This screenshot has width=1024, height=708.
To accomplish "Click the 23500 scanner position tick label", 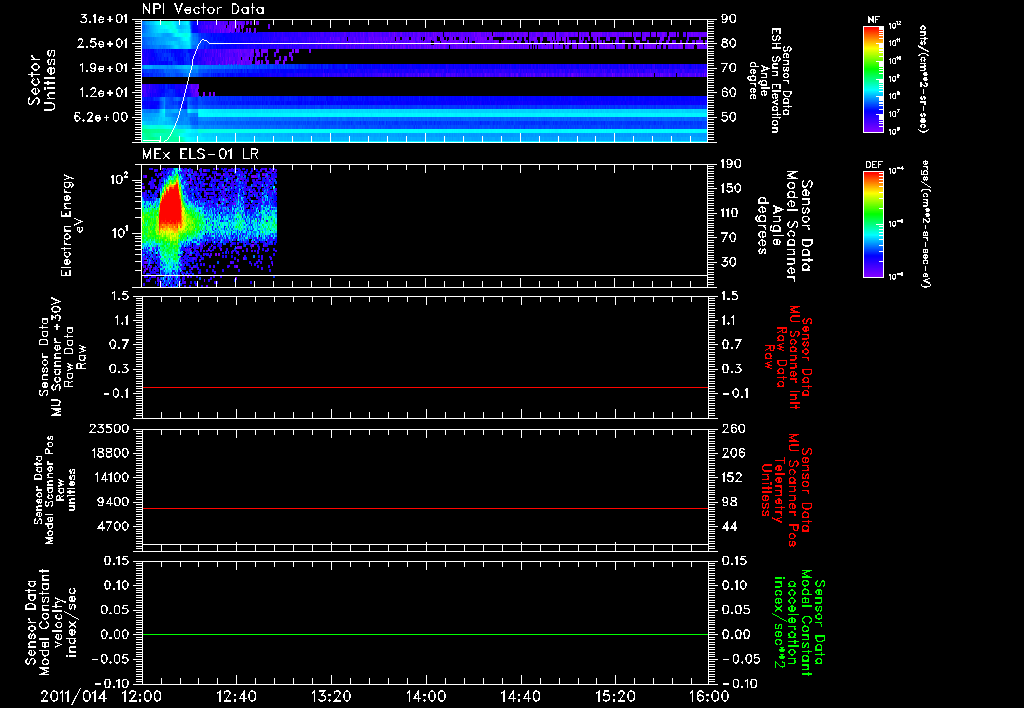I will tap(110, 428).
